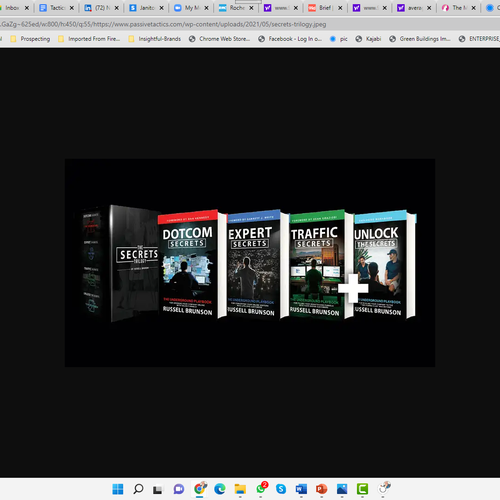500x500 pixels.
Task: Open the Photos app taskbar icon
Action: coord(342,489)
